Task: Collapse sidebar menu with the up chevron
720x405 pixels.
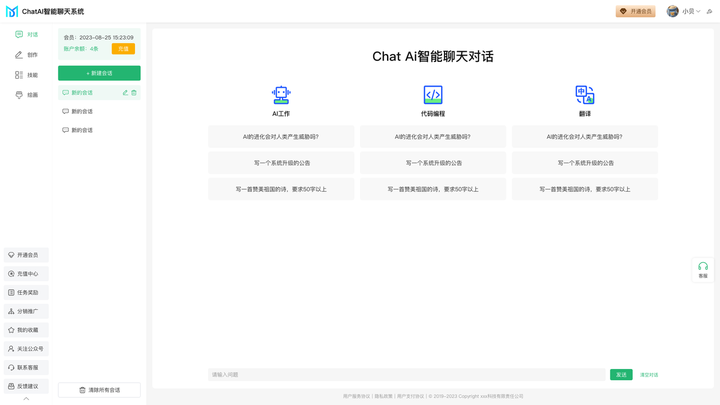Action: 26,399
